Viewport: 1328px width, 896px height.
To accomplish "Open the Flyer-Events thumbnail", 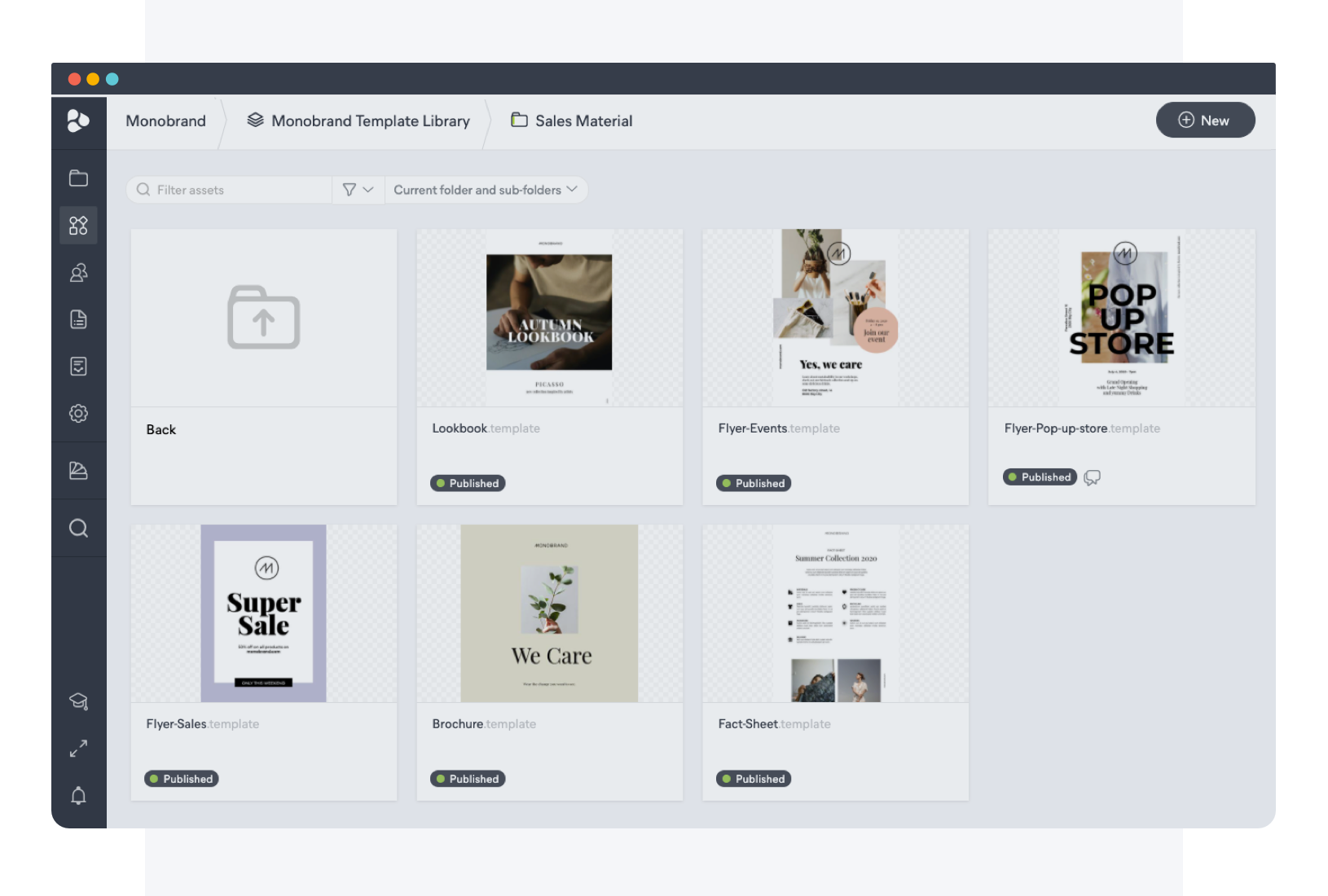I will tap(835, 318).
